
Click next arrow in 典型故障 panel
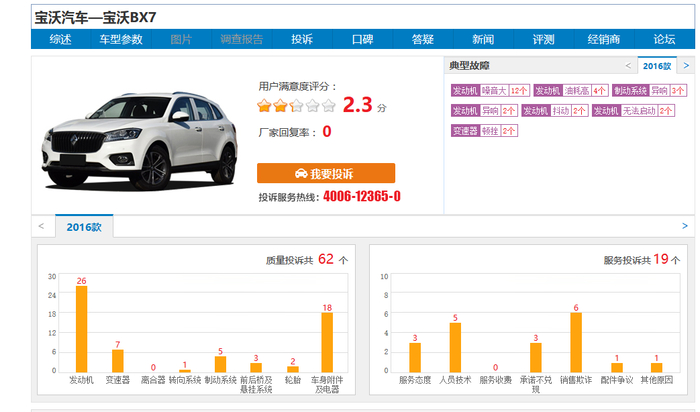click(x=686, y=66)
